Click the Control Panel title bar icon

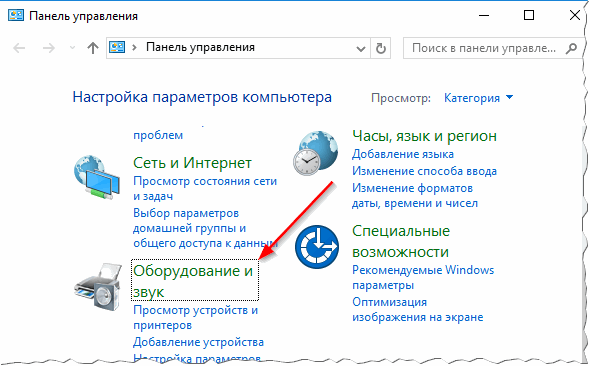16,16
